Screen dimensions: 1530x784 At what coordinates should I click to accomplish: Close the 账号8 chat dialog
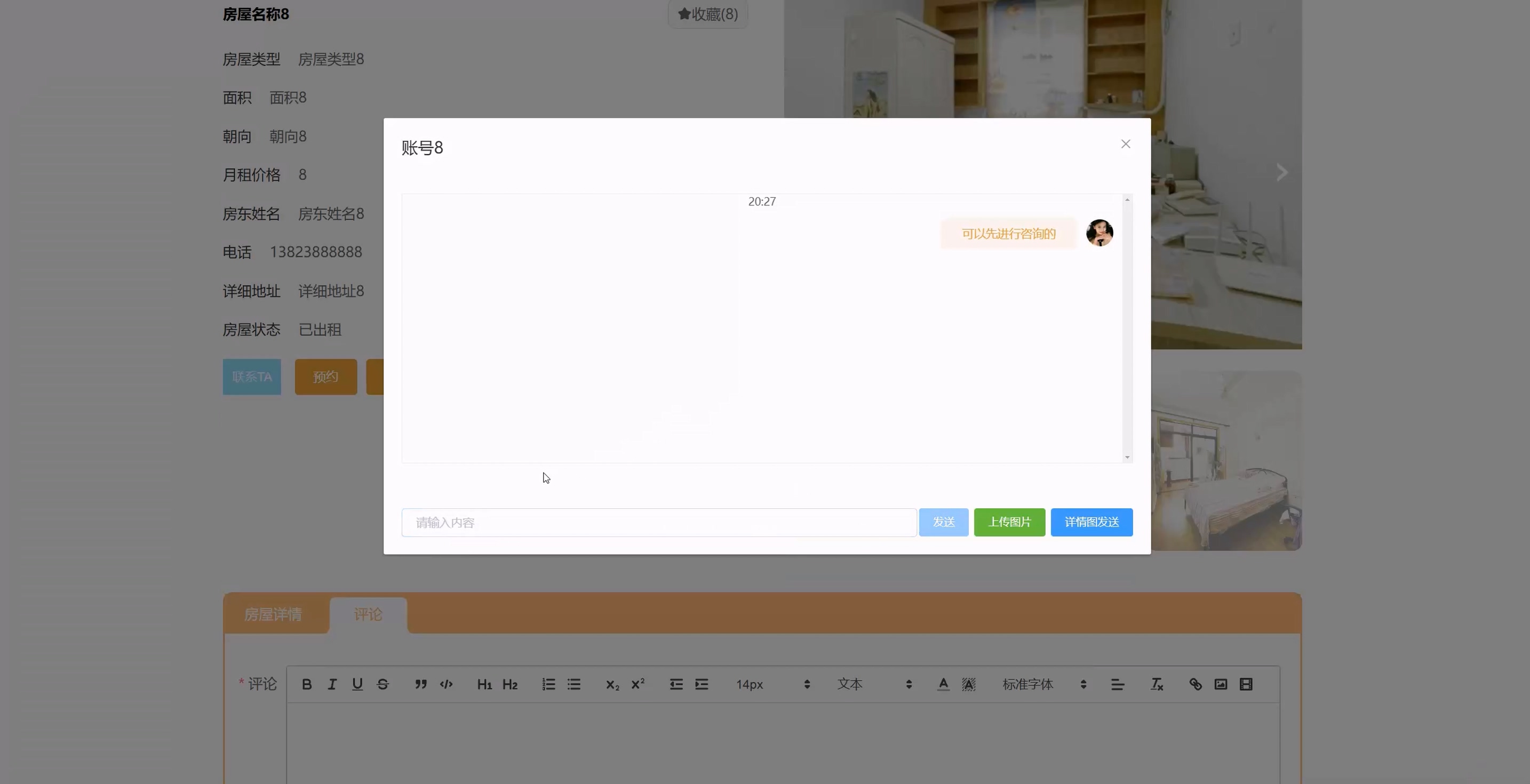(1125, 145)
